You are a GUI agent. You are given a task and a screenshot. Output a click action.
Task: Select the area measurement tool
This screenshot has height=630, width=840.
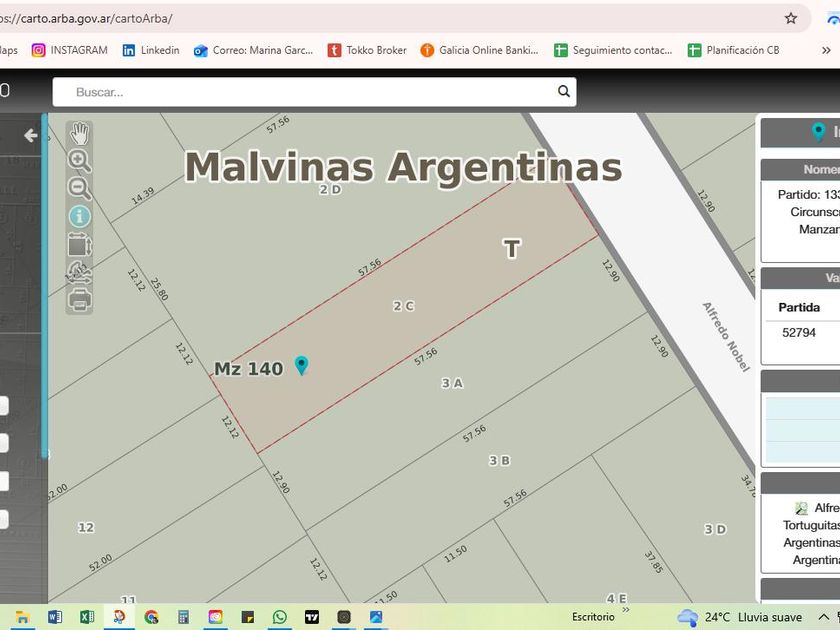79,244
